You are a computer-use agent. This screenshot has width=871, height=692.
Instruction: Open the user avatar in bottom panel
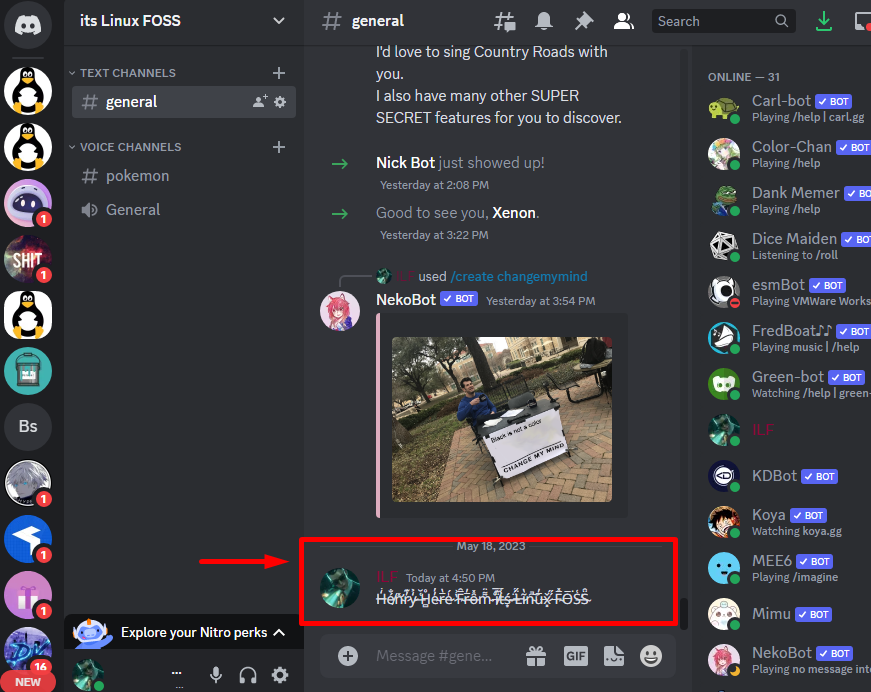pyautogui.click(x=88, y=675)
